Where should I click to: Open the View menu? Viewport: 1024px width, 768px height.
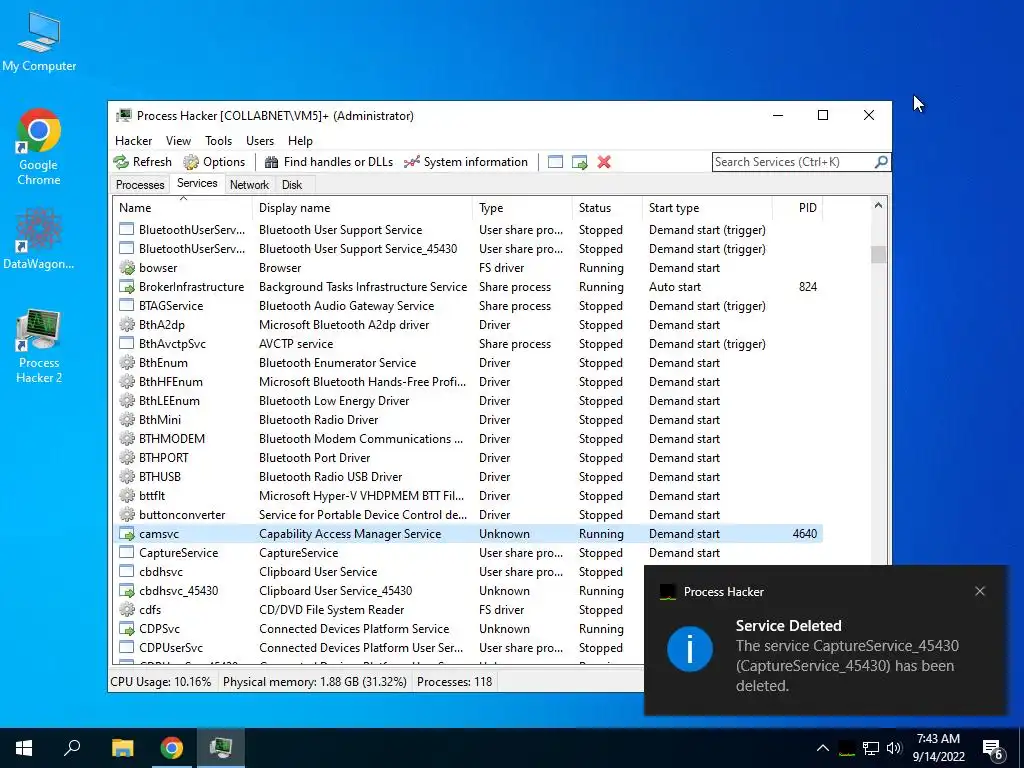[178, 140]
